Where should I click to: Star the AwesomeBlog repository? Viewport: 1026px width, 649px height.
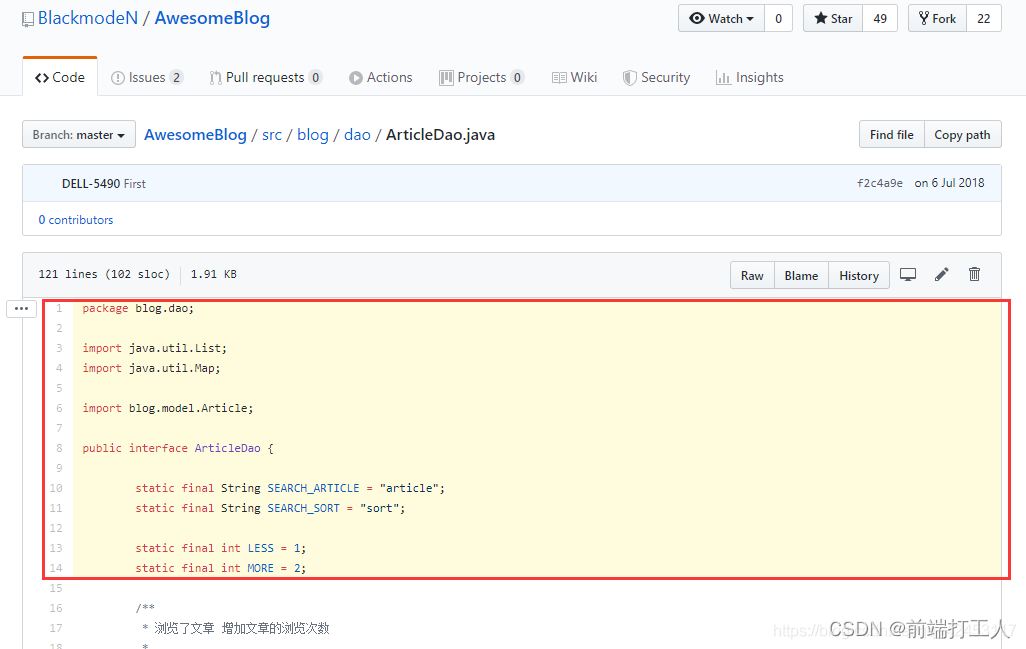[833, 18]
